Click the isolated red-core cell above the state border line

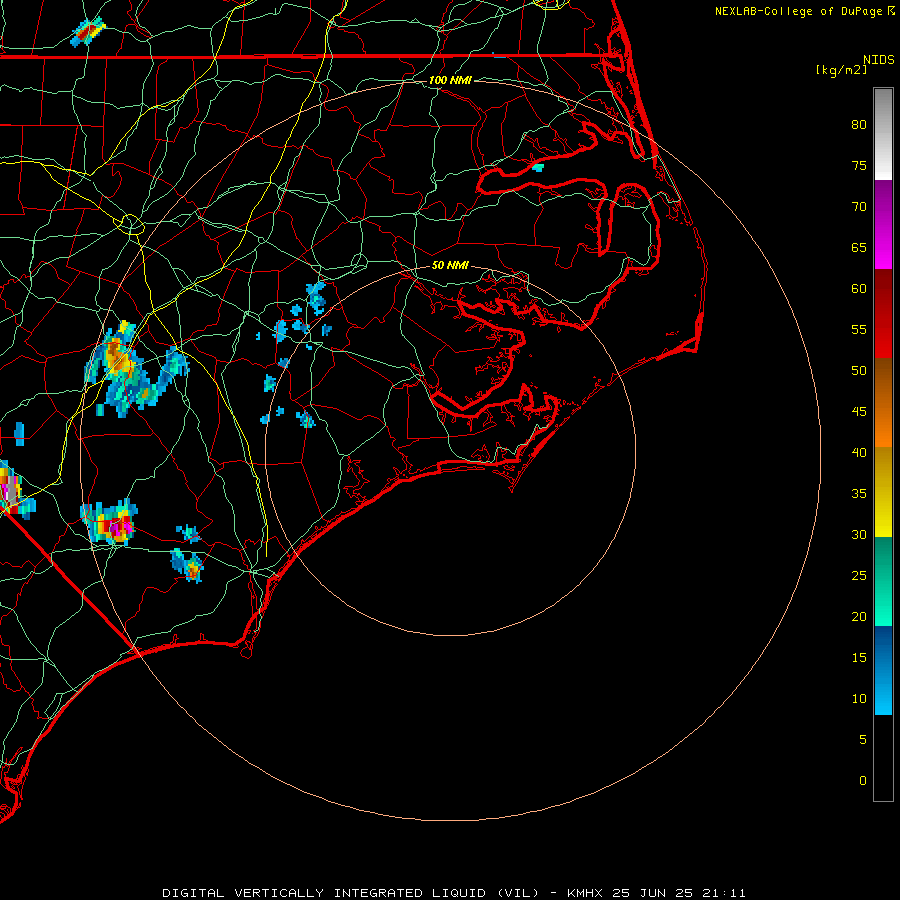point(88,32)
